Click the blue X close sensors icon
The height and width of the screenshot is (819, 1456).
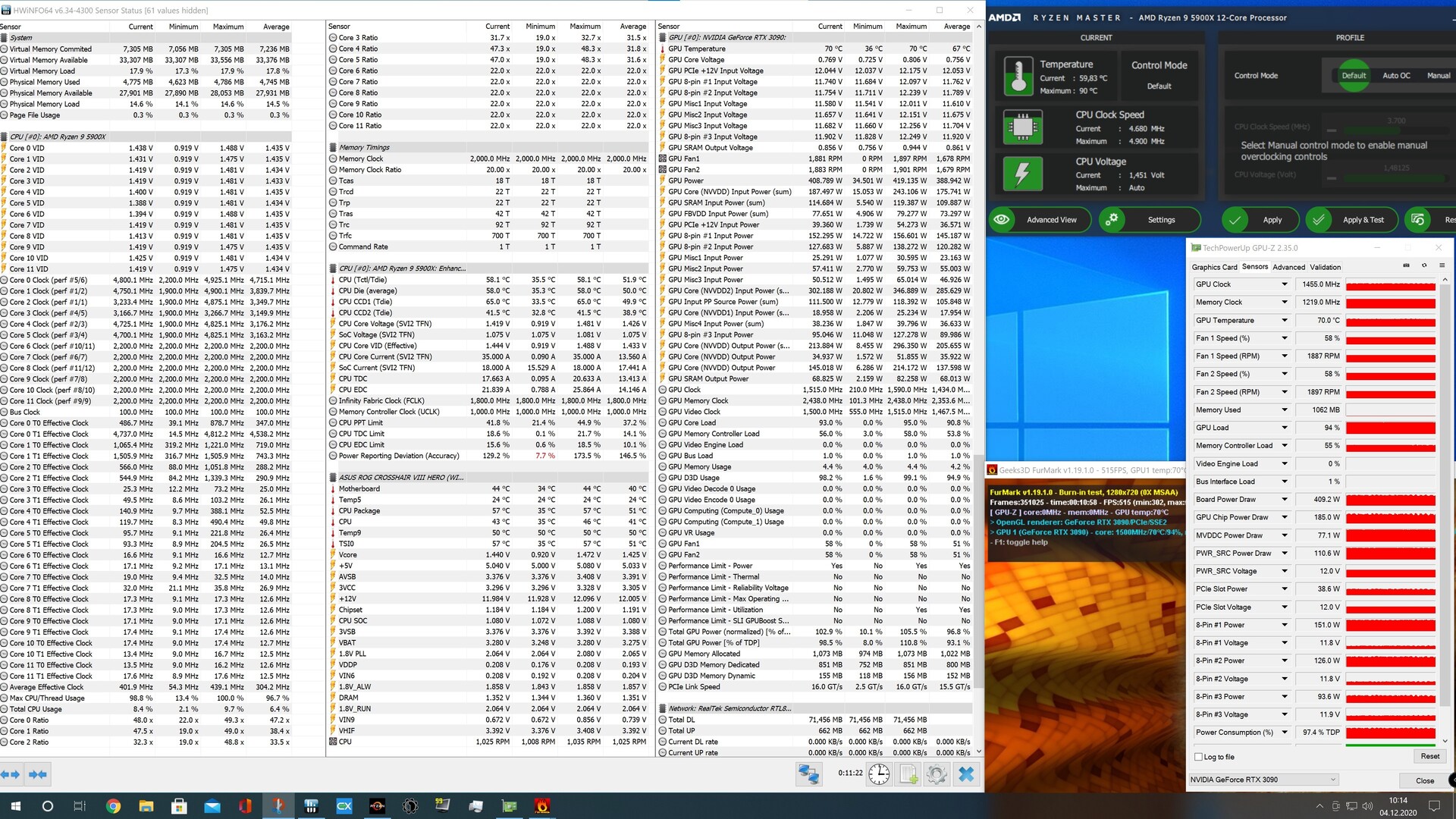point(965,774)
